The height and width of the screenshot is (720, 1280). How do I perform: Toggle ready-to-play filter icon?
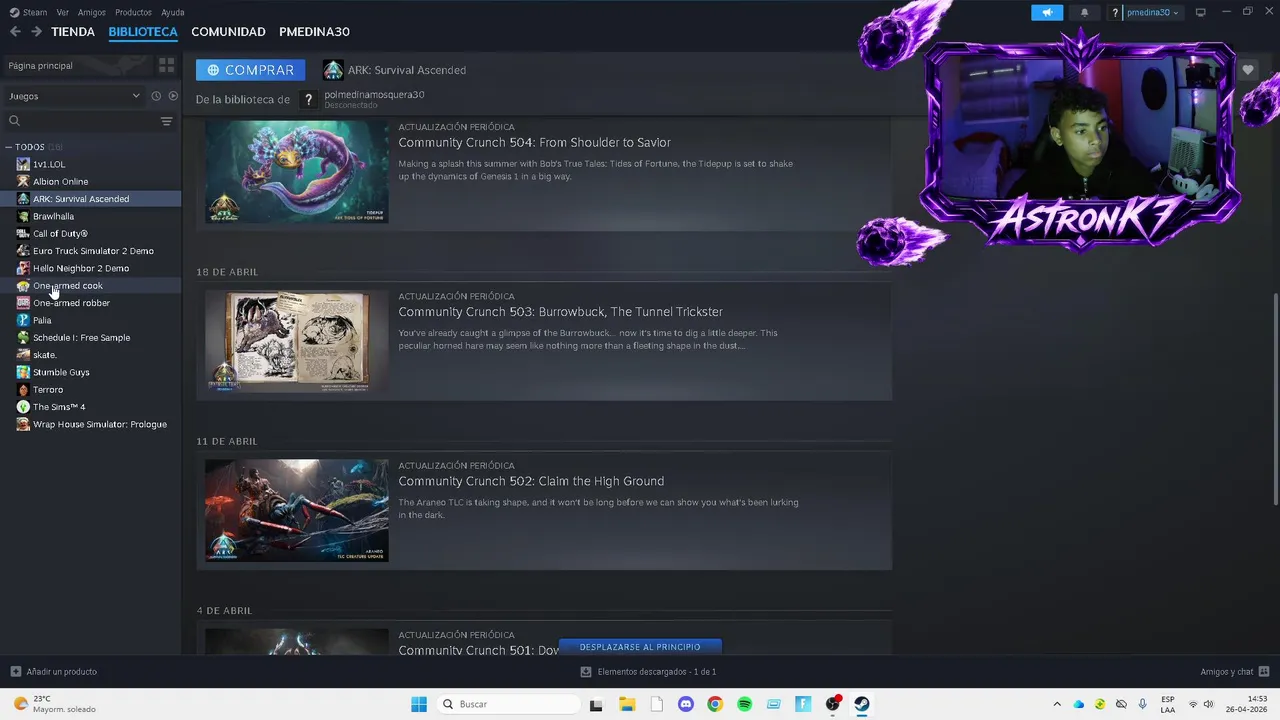[x=173, y=96]
